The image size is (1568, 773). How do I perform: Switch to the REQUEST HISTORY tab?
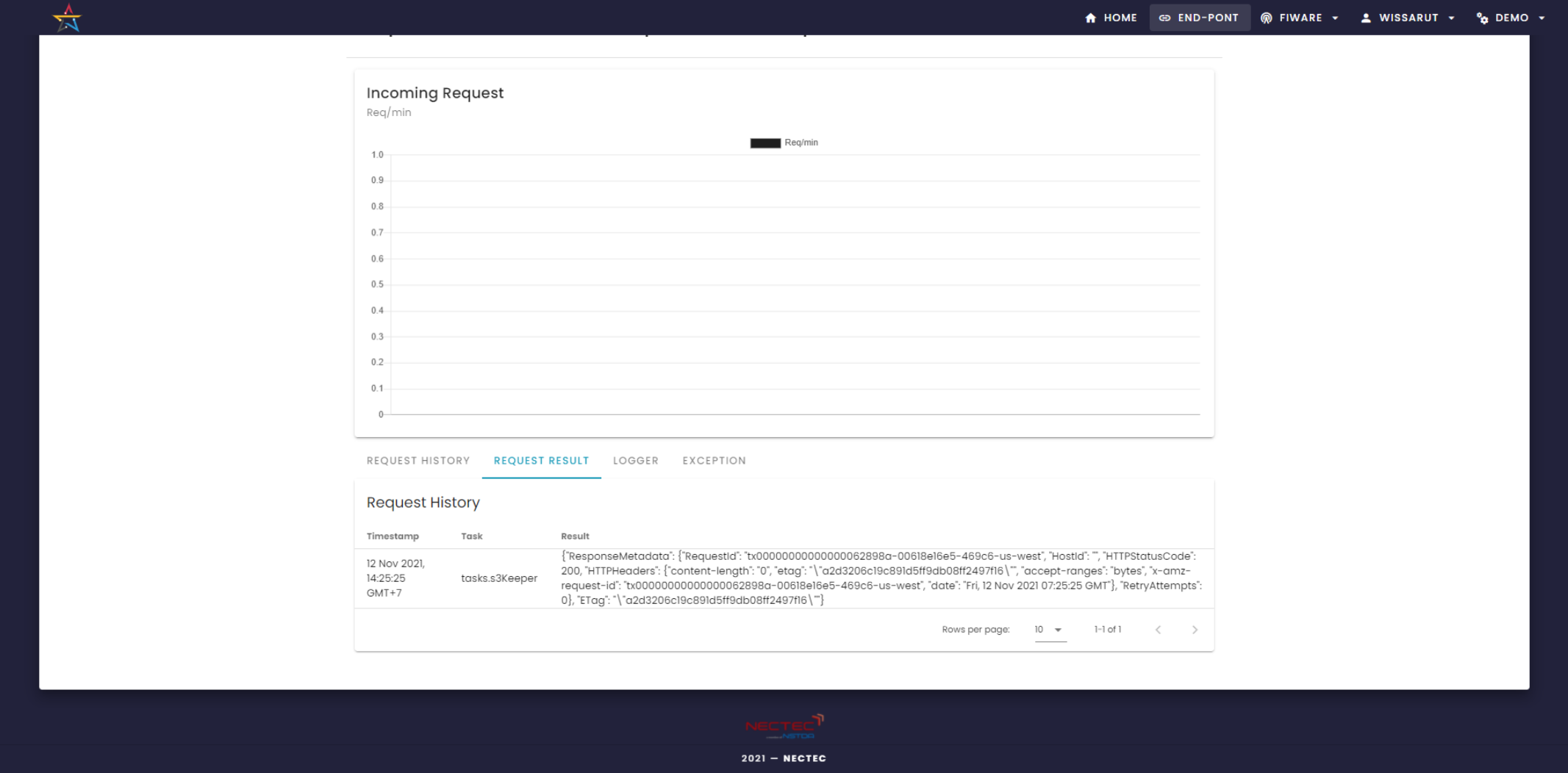click(x=418, y=461)
